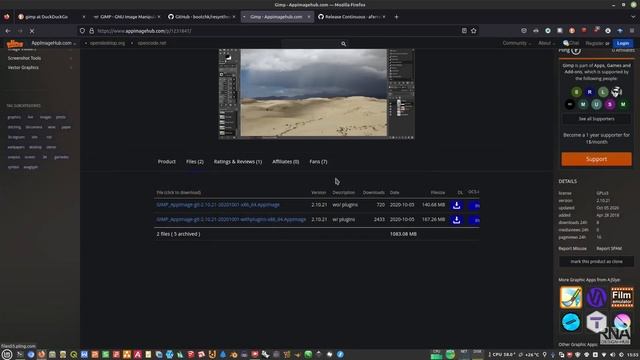Click the first file's OCS install button

click(x=474, y=205)
